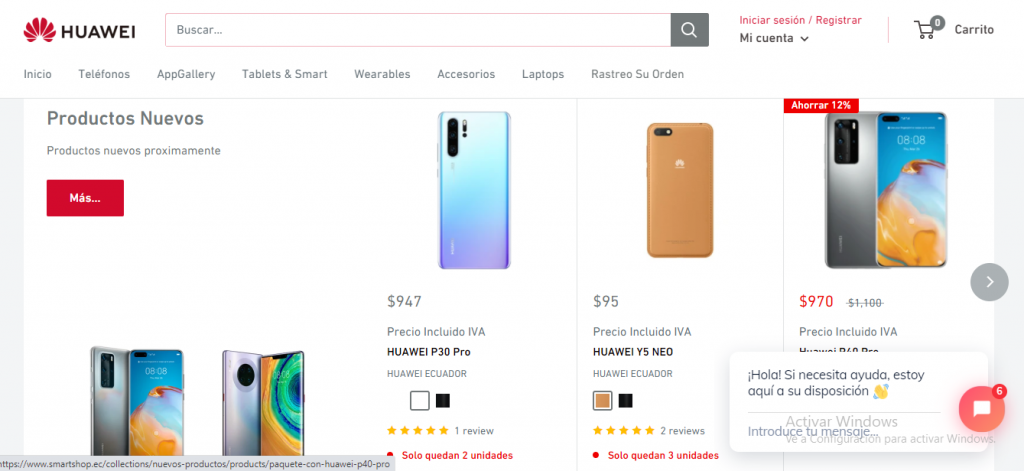The image size is (1024, 471).
Task: Open the Wearables menu
Action: pyautogui.click(x=382, y=74)
